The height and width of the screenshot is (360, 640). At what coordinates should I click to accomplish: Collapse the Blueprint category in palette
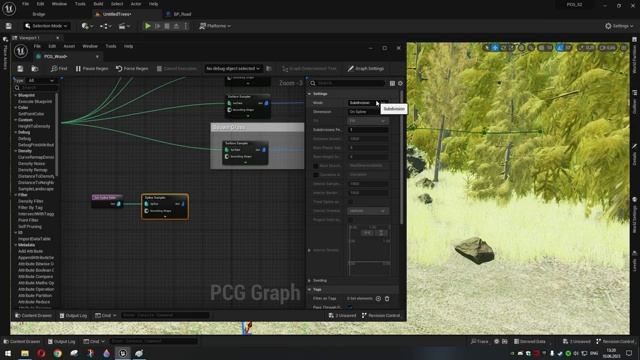[16, 96]
